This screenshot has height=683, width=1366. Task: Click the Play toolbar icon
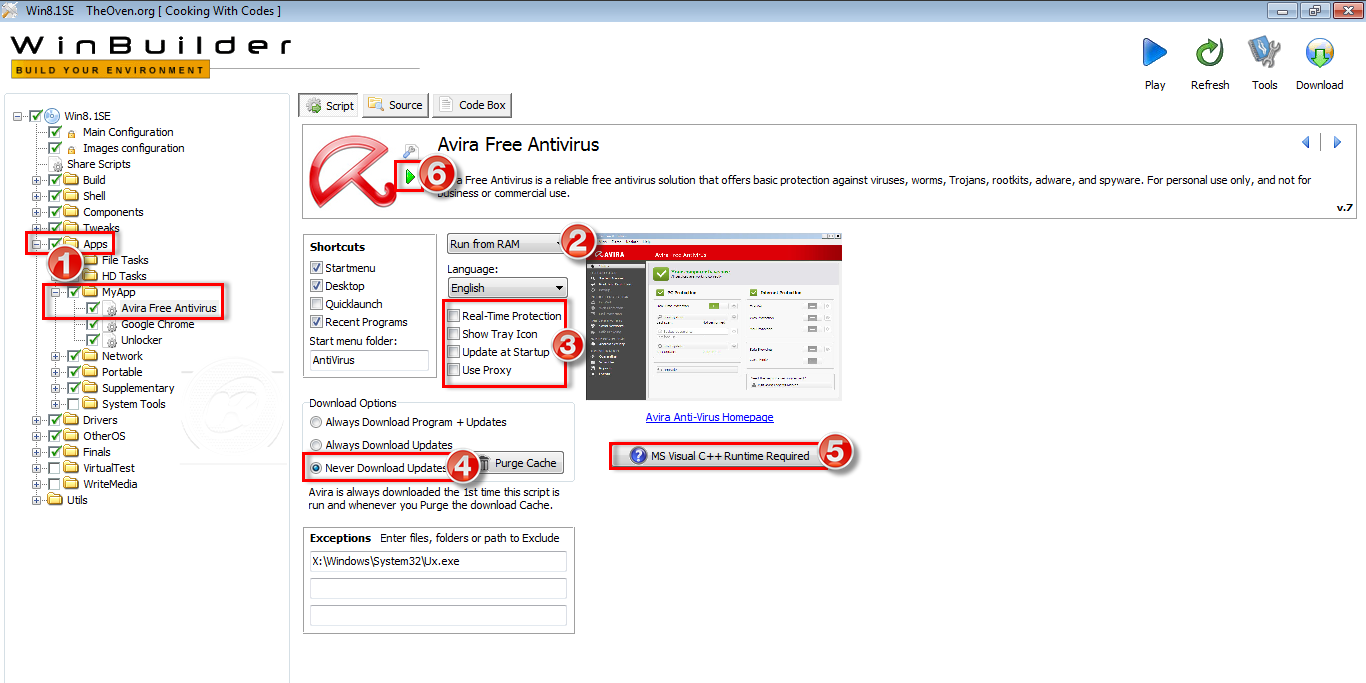1155,53
